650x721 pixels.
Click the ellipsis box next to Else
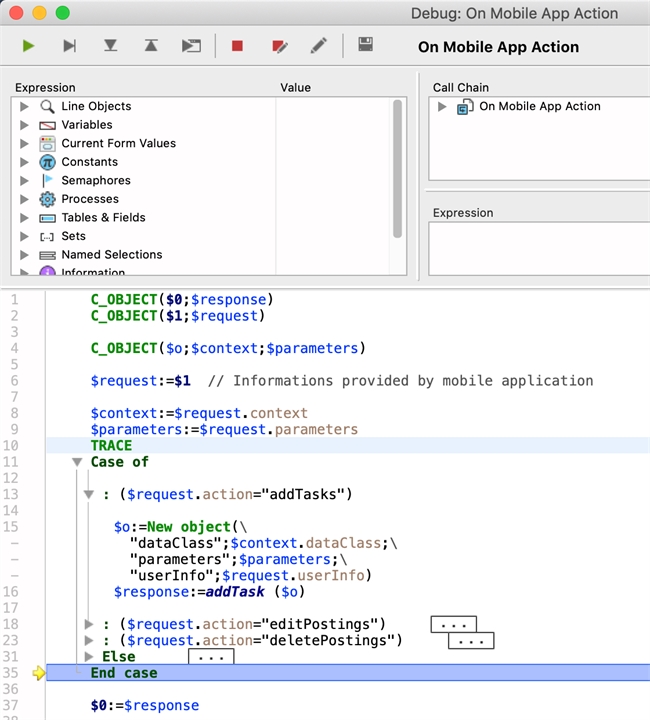[210, 658]
